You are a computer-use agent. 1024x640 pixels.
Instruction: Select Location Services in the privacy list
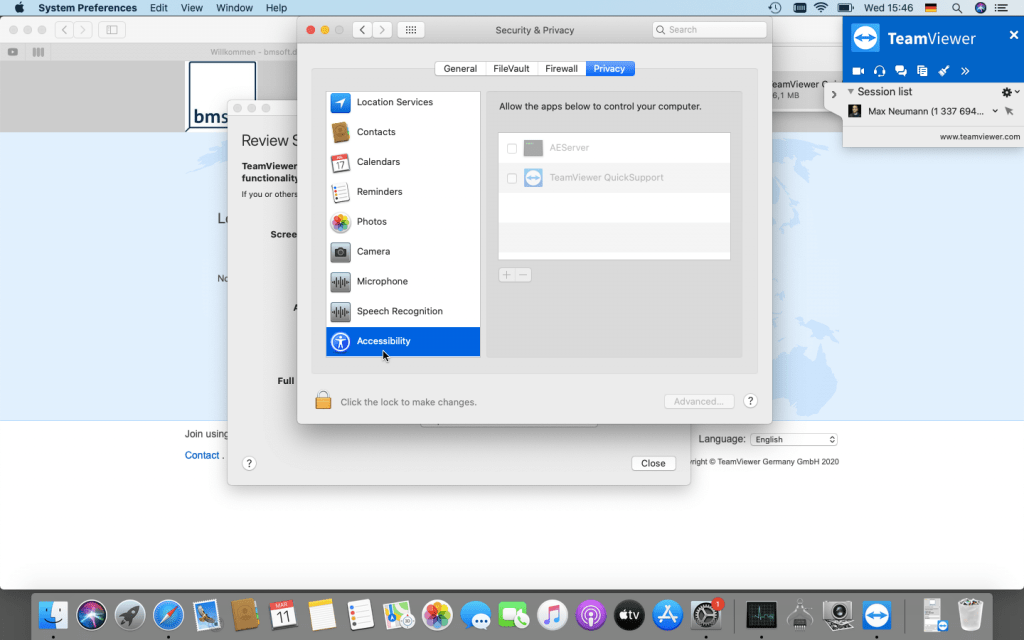click(x=403, y=103)
